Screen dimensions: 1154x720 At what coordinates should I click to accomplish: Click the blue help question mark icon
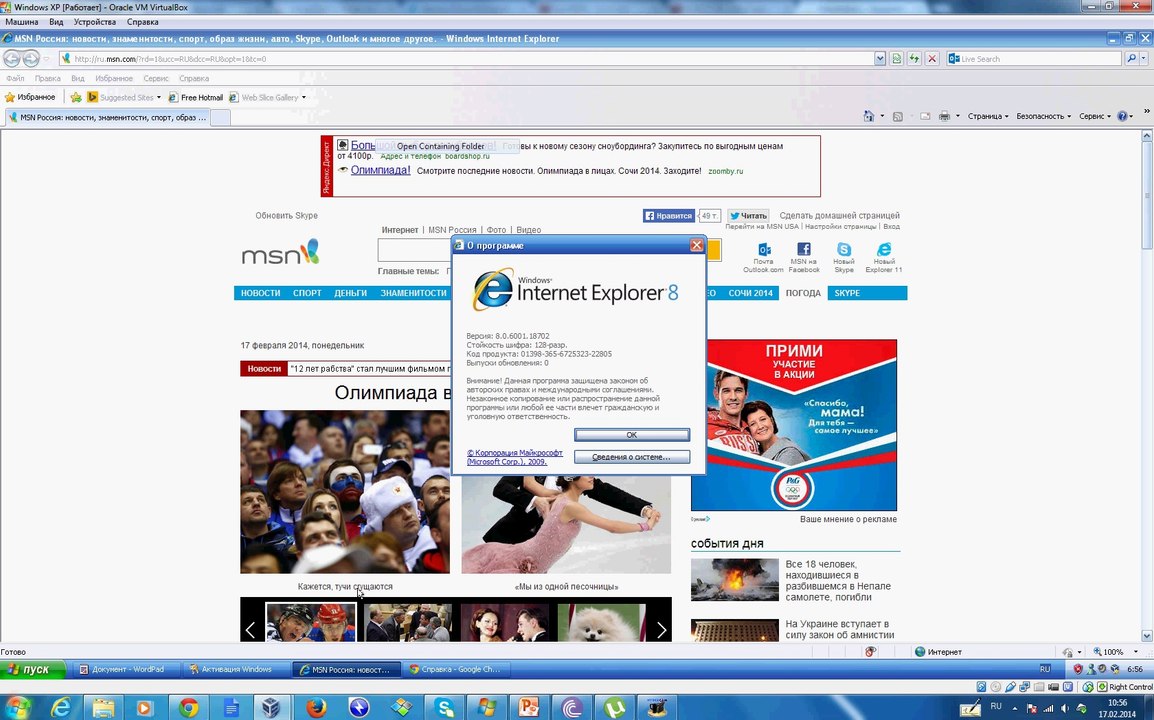click(1122, 116)
